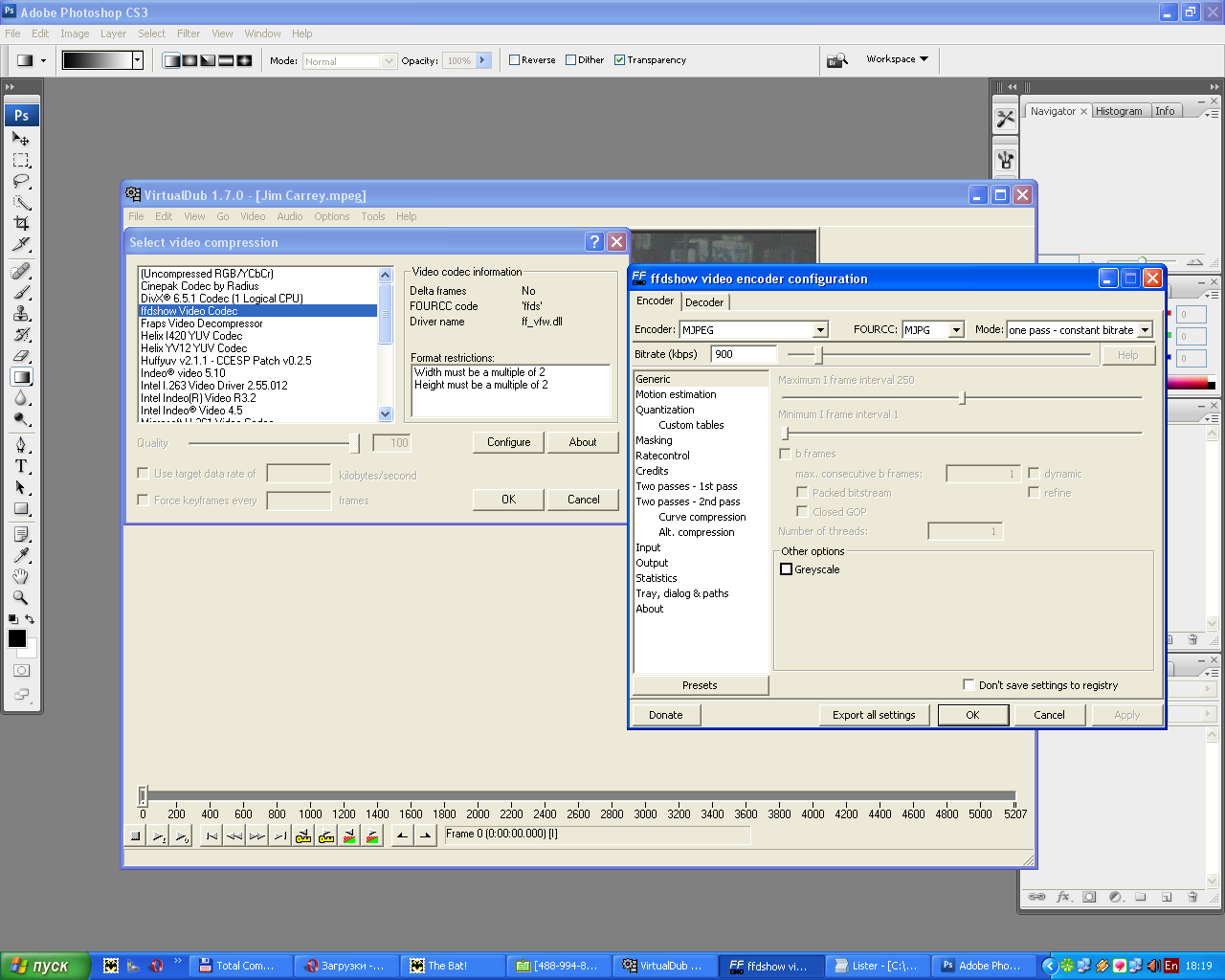
Task: Open the FOURCC MJPG dropdown
Action: tap(956, 330)
